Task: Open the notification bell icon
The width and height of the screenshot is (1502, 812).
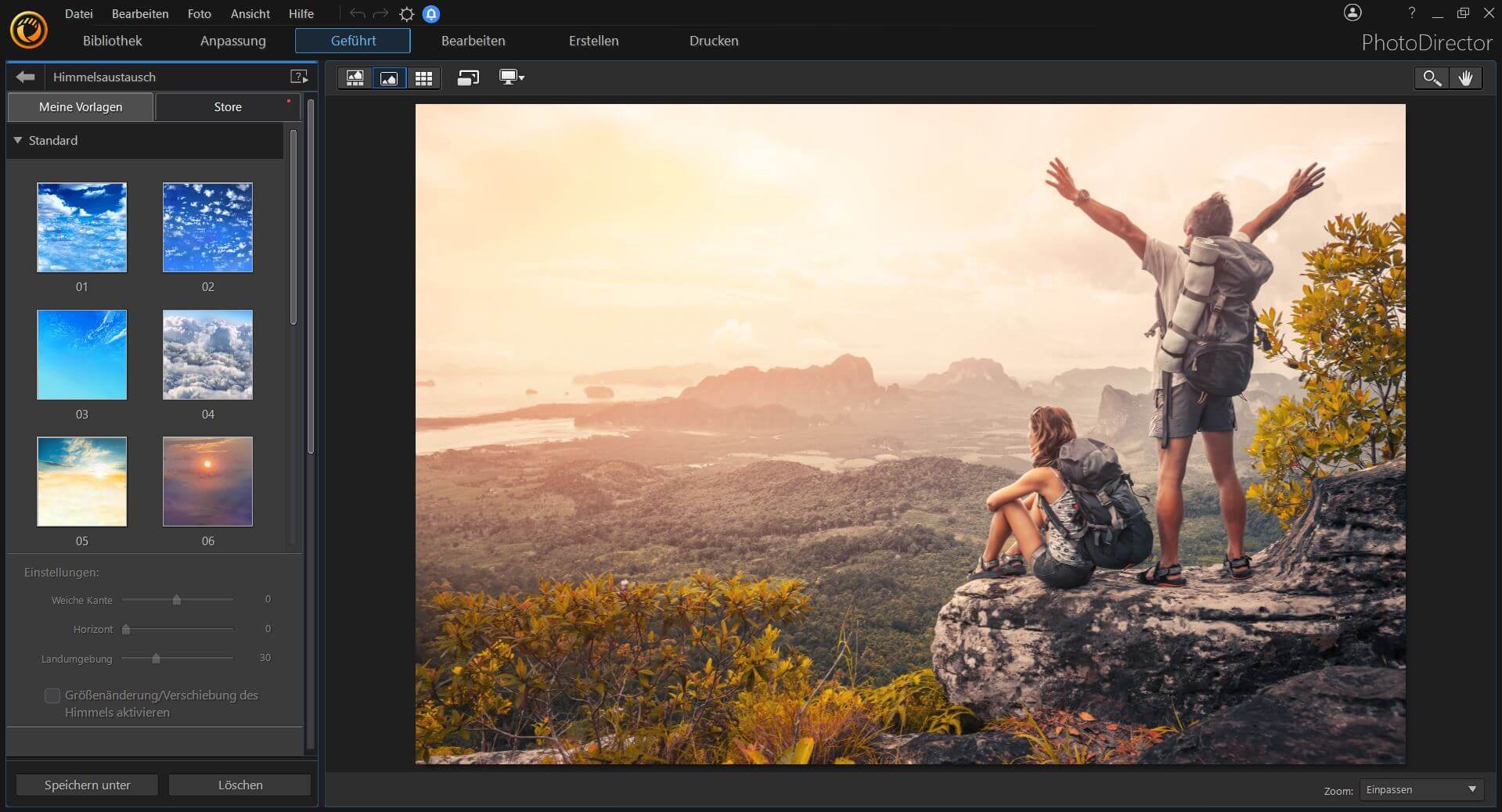Action: click(431, 14)
